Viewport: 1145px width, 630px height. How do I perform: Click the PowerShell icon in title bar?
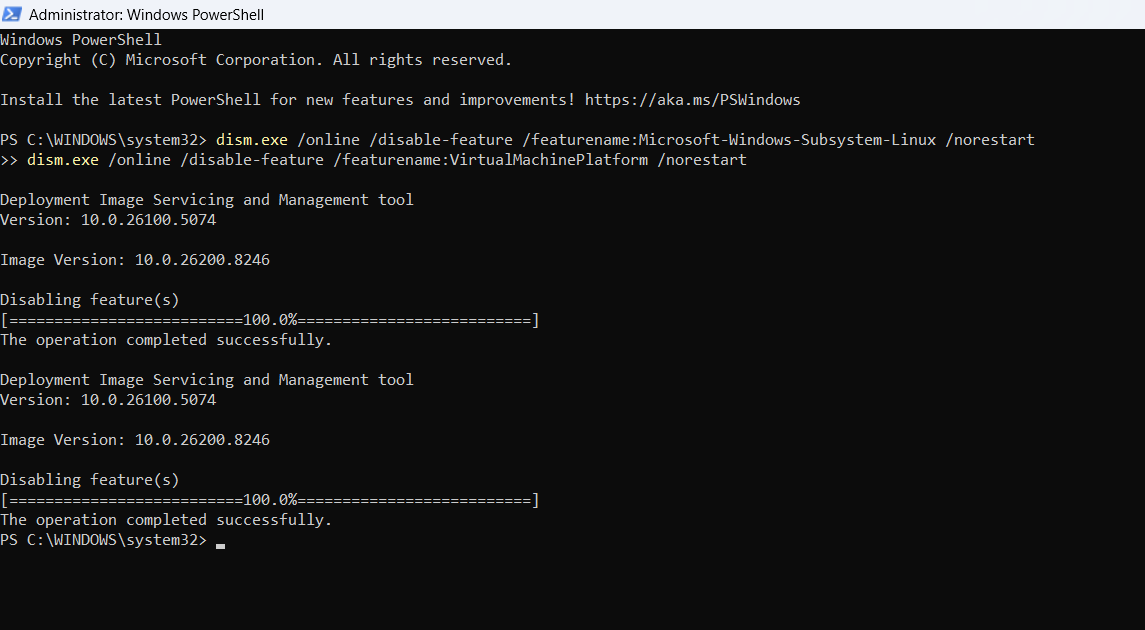[14, 15]
